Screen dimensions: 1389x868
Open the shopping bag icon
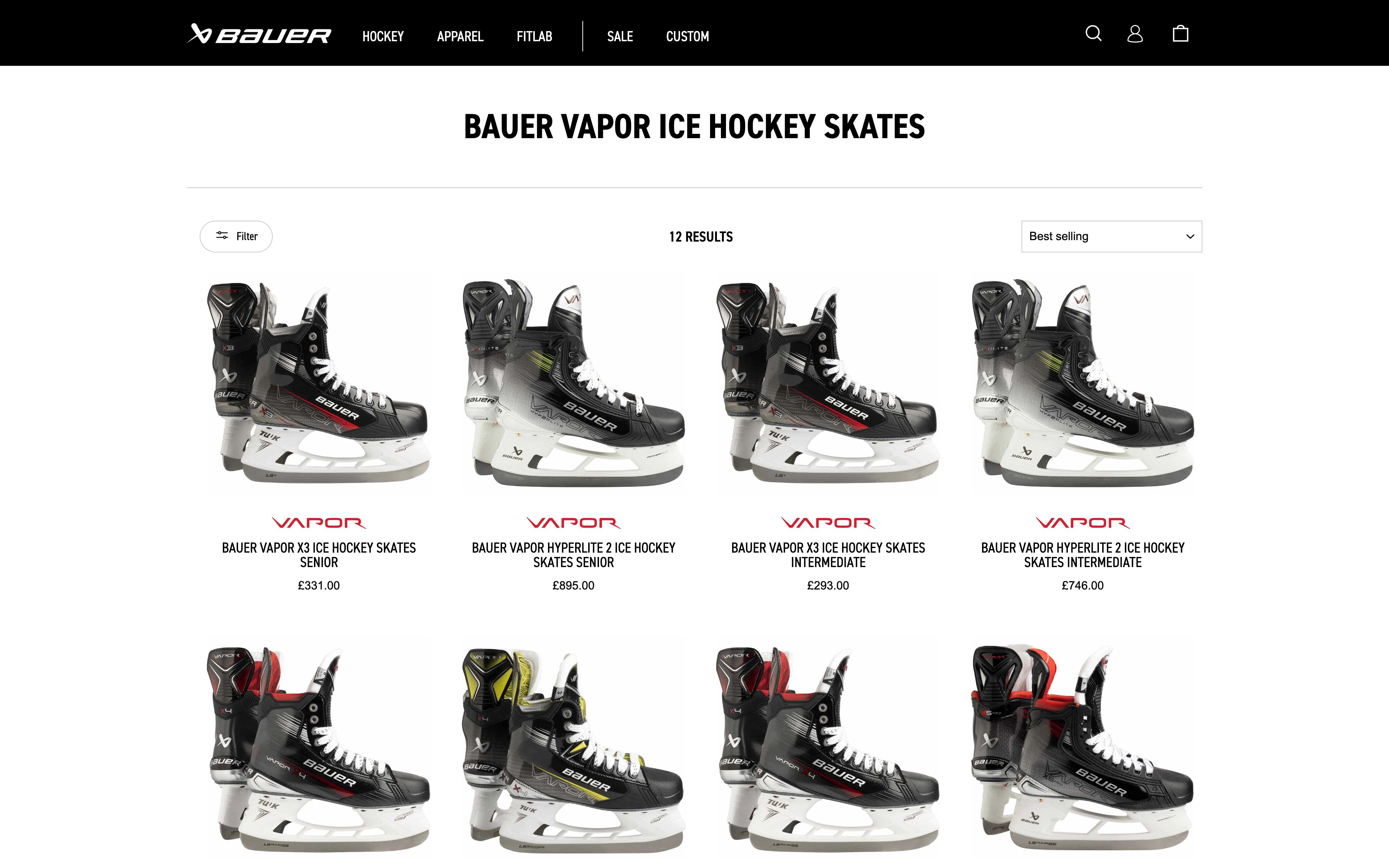pos(1180,33)
